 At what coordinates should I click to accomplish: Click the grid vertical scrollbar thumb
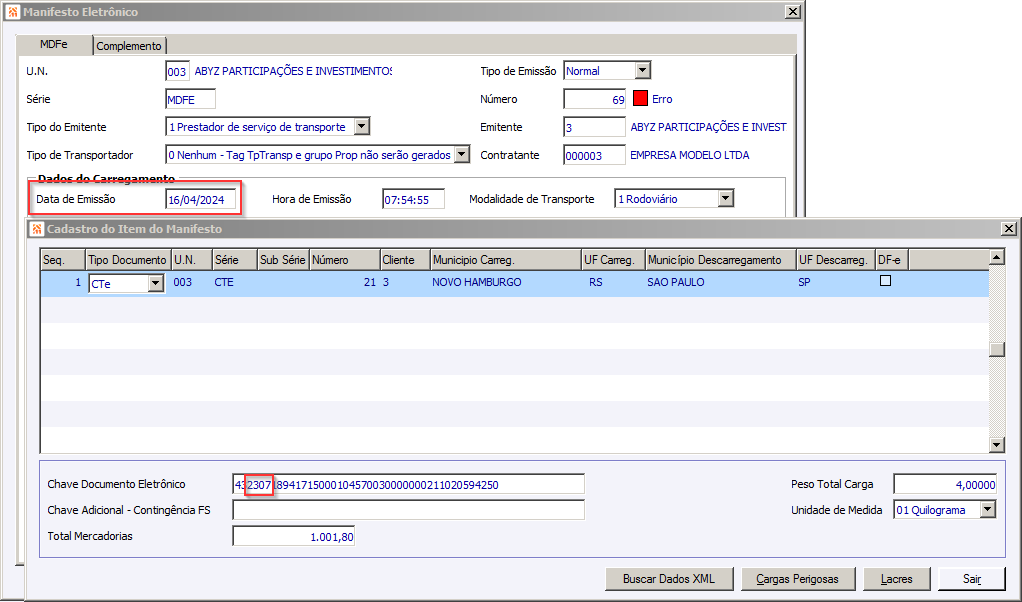996,349
